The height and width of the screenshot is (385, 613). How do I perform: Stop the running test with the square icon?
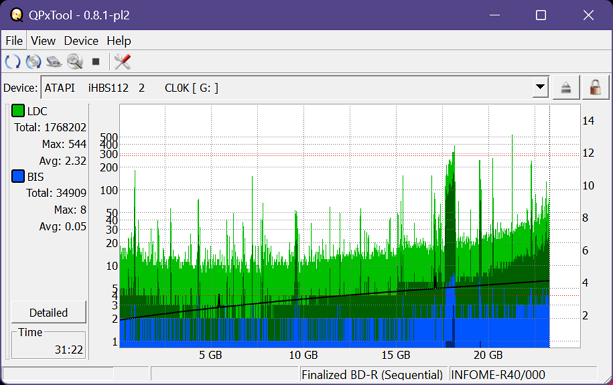[95, 62]
